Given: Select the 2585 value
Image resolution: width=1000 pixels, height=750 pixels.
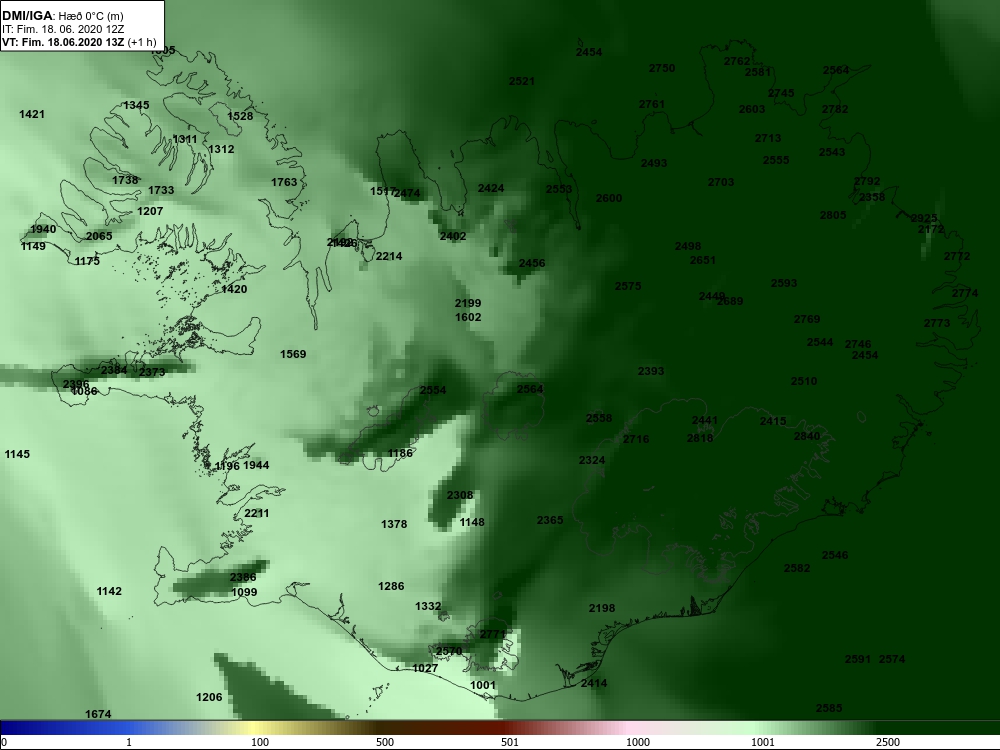Looking at the screenshot, I should (x=829, y=709).
